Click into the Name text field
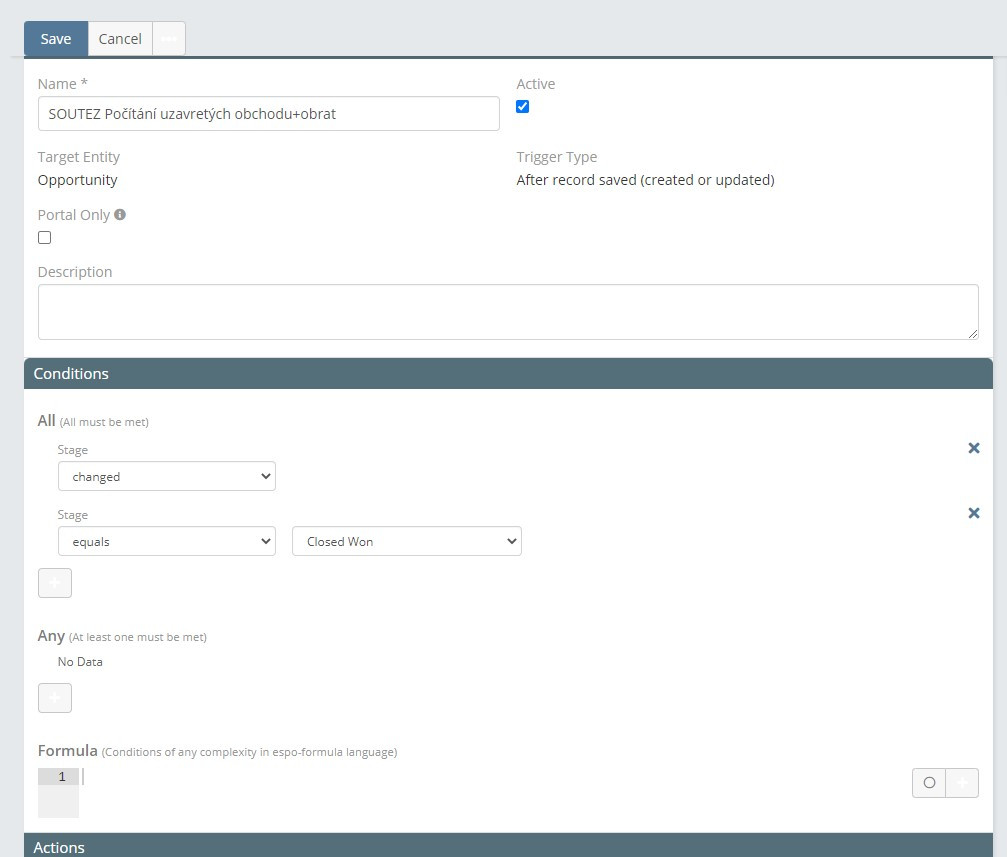 point(268,114)
